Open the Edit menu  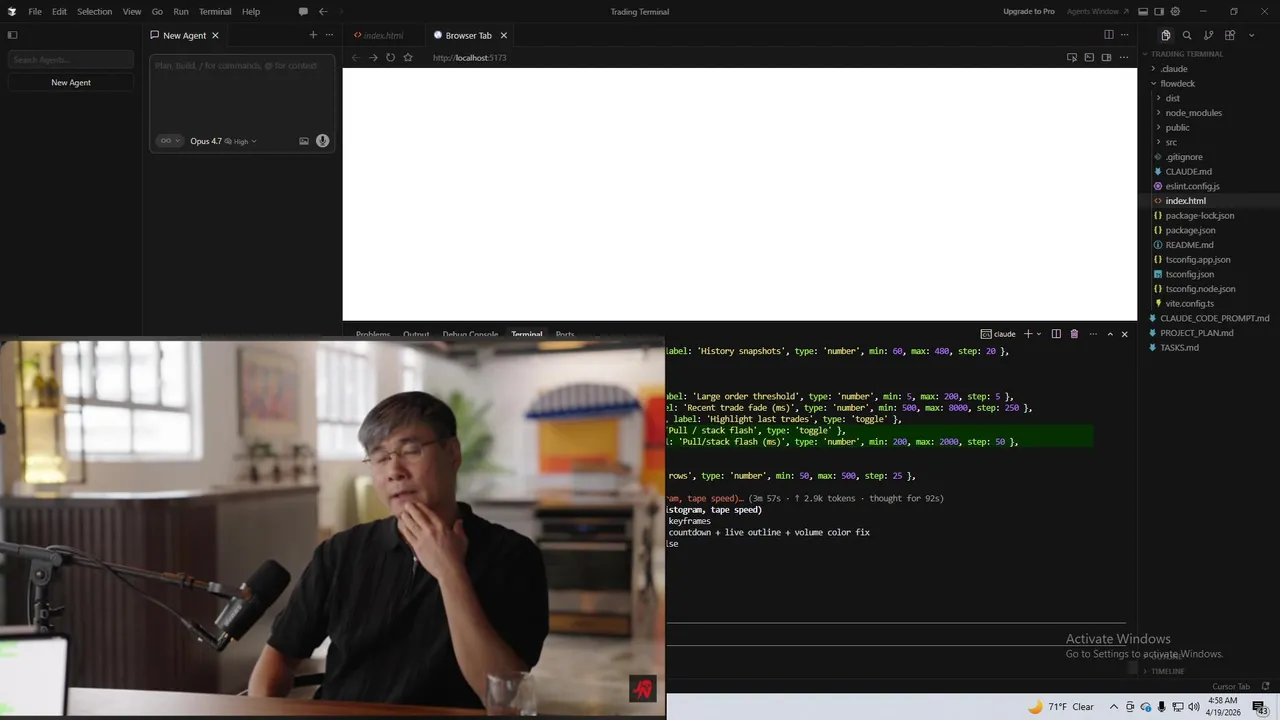tap(59, 11)
